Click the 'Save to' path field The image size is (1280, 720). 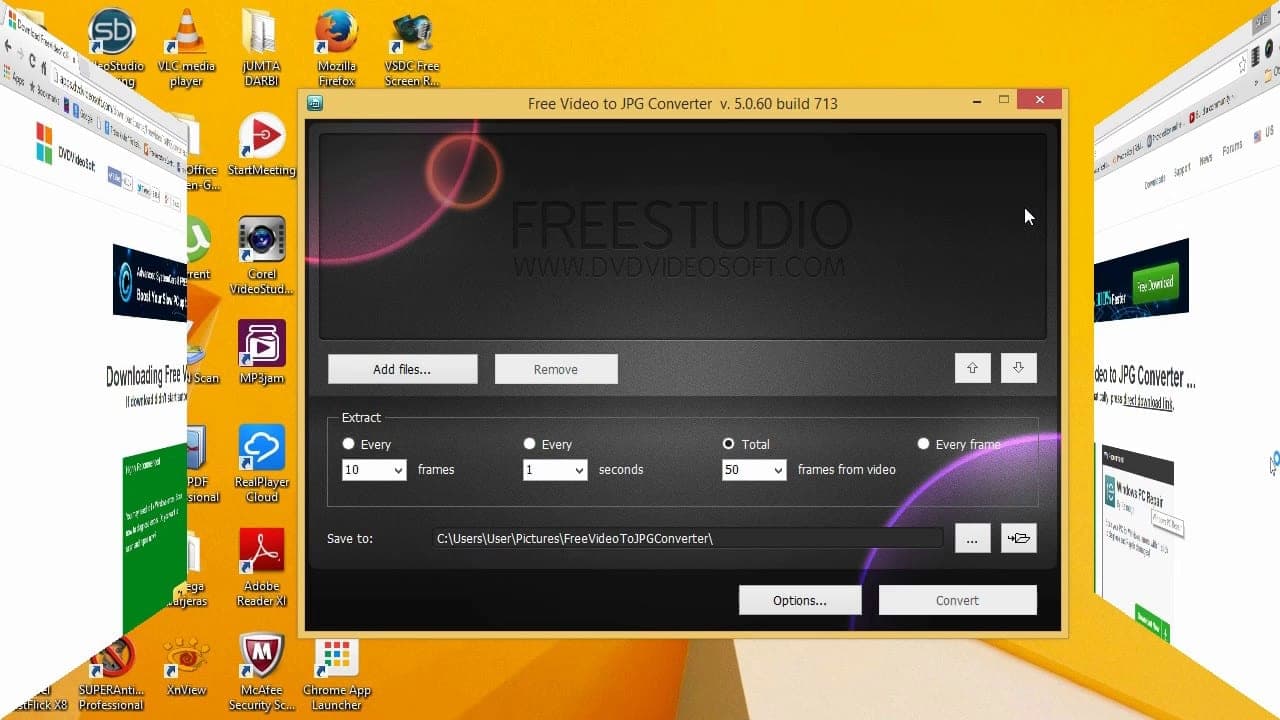[687, 538]
